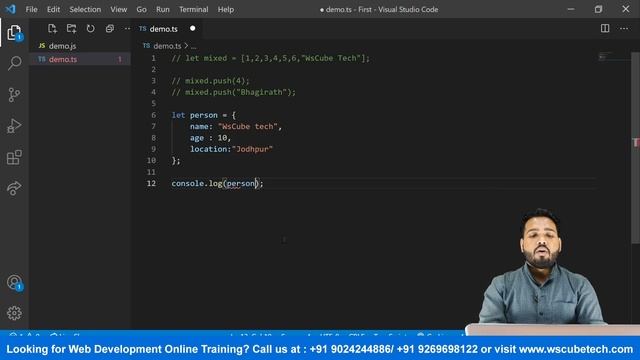Open explorer more actions ellipsis
The image size is (640, 360).
127,29
